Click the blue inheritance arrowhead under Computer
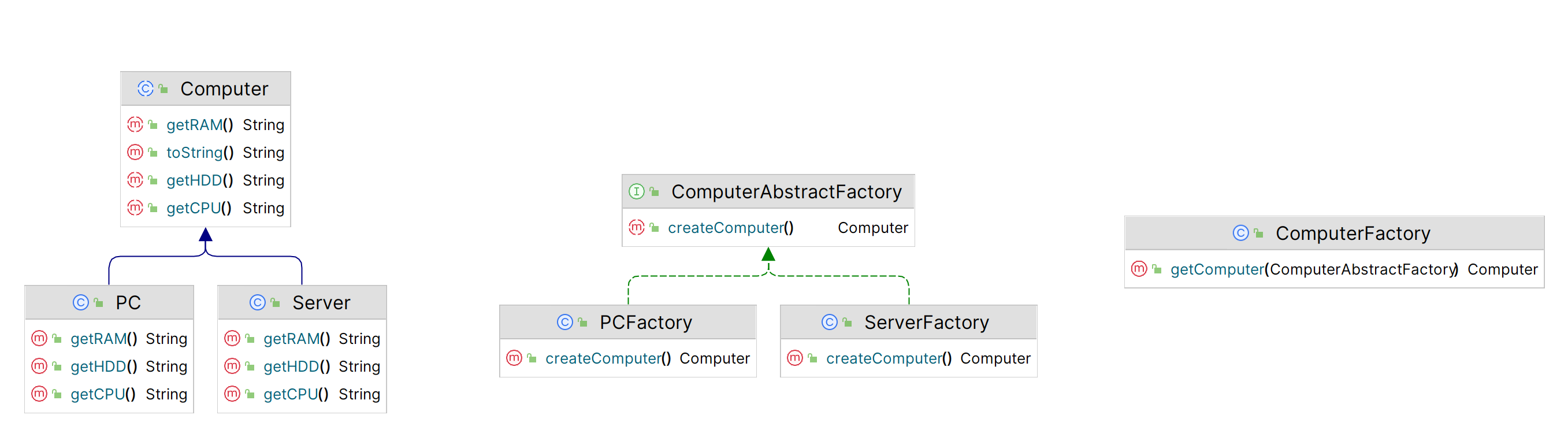Screen dimensions: 1568x437 [x=206, y=235]
